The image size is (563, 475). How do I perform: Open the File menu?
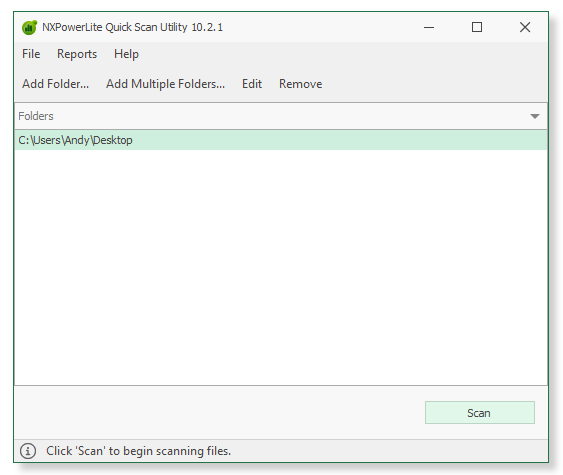[31, 54]
